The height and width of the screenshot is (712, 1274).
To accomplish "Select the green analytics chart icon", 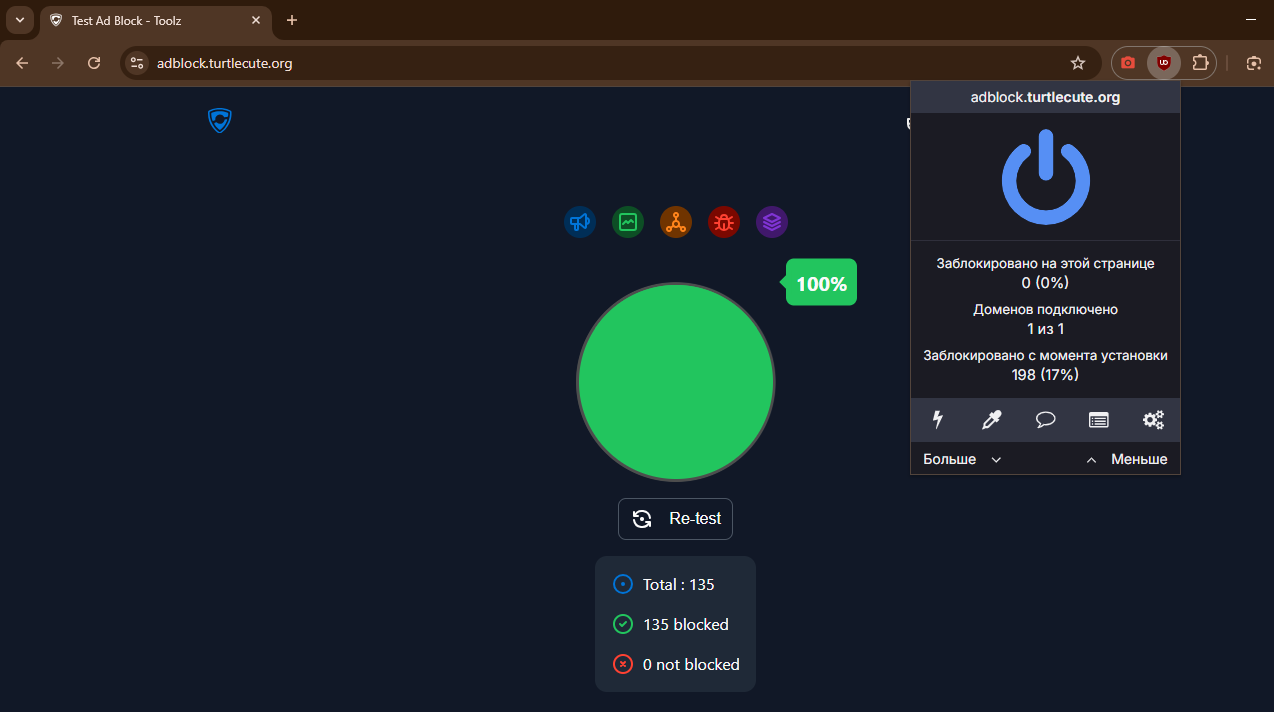I will click(628, 222).
